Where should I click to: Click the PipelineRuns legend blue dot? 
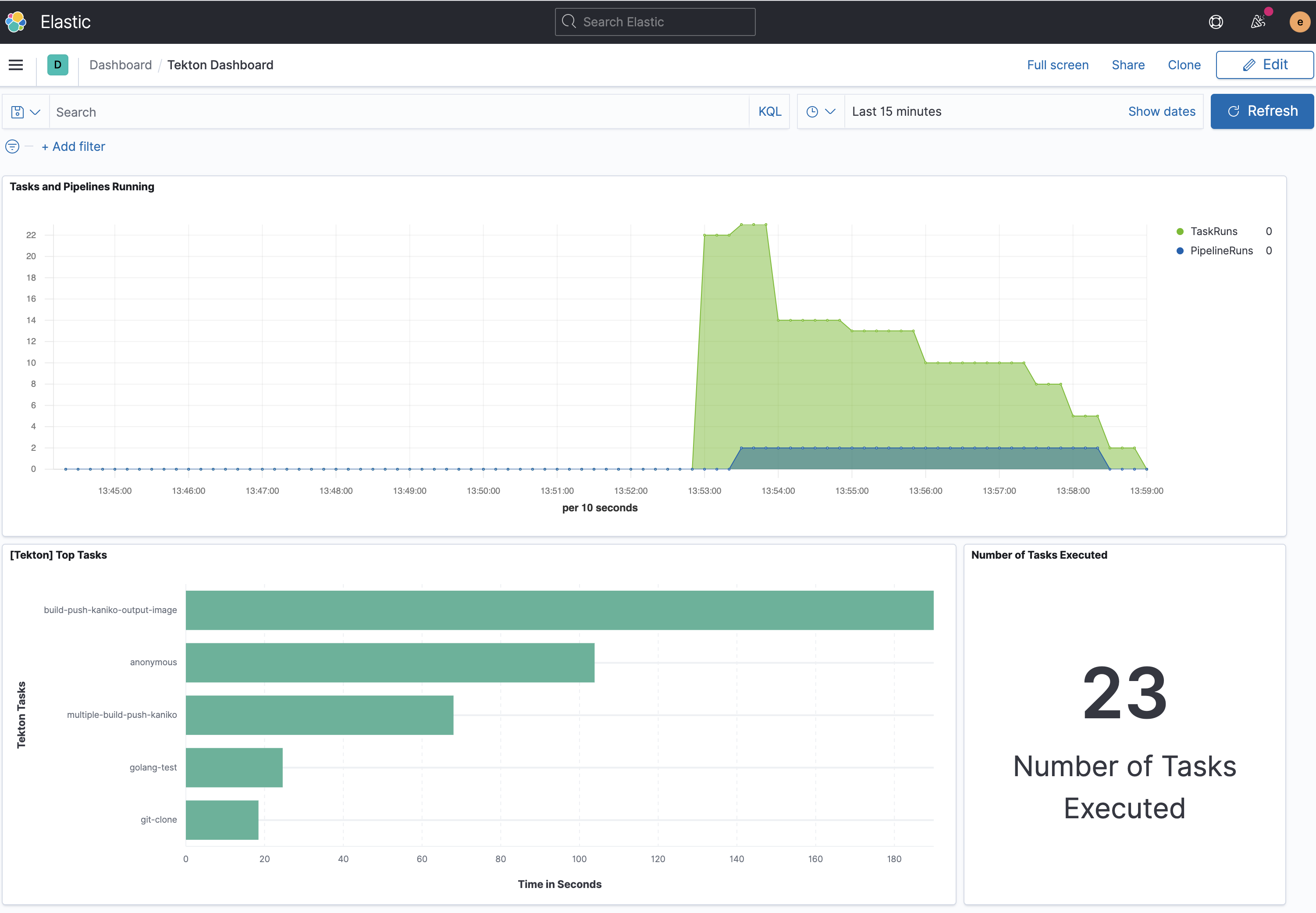pos(1179,250)
